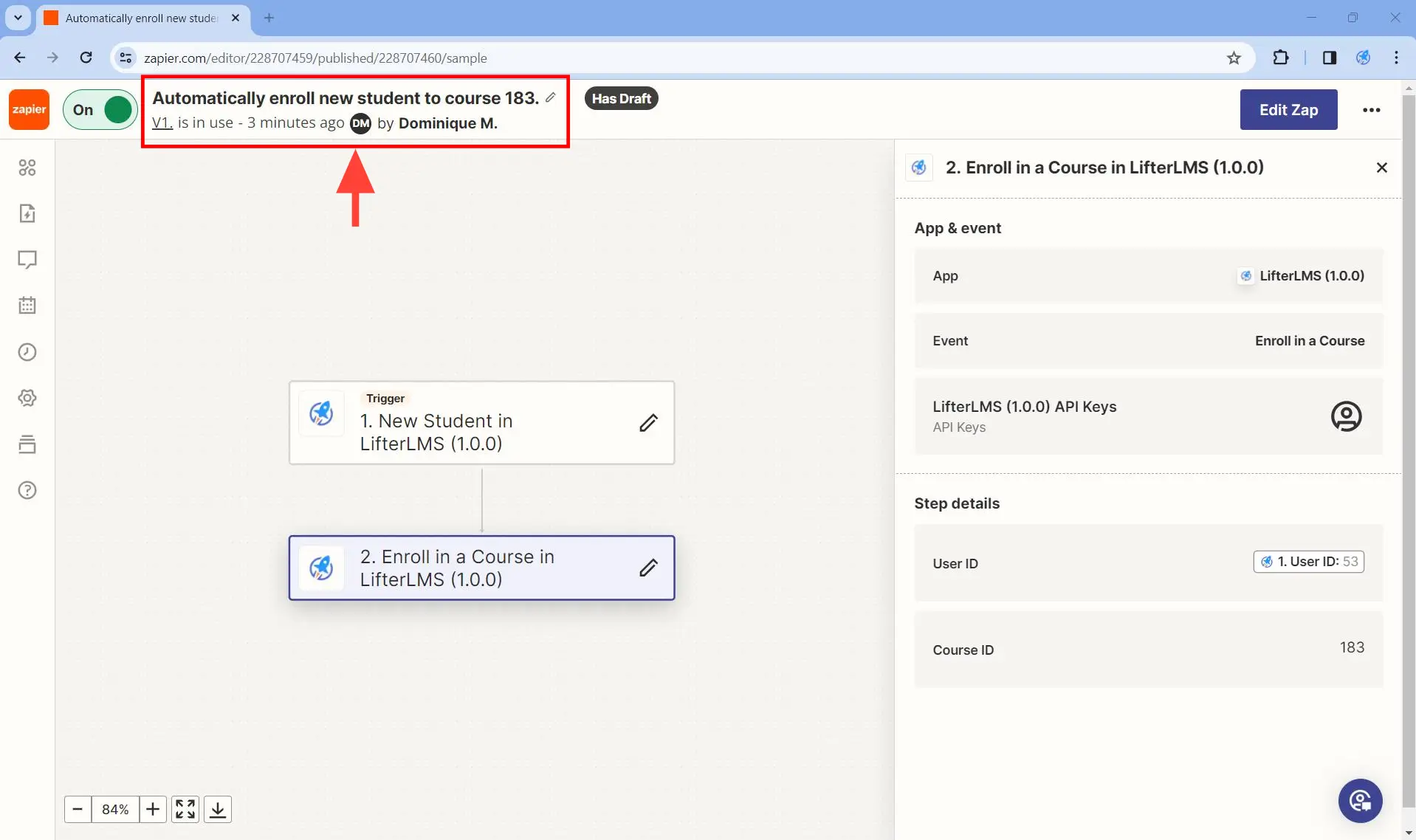Click the Has Draft badge
The height and width of the screenshot is (840, 1416).
[x=621, y=98]
